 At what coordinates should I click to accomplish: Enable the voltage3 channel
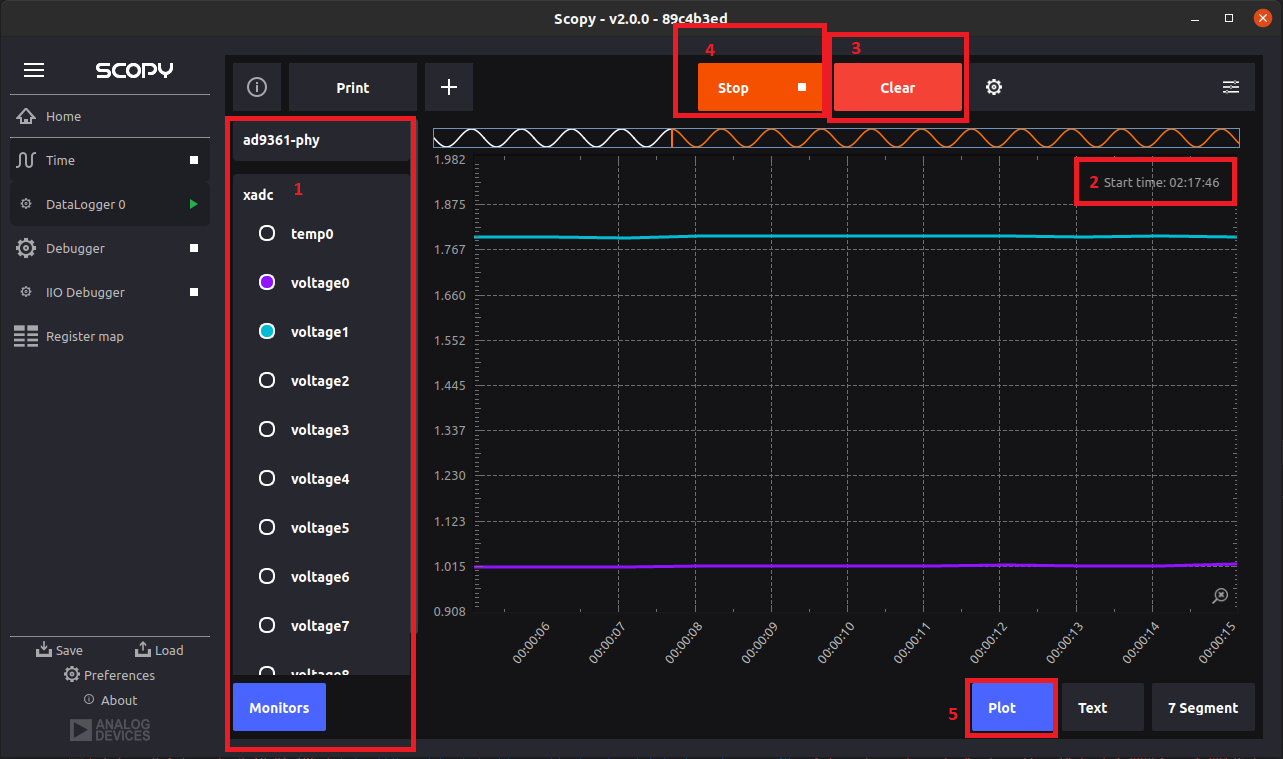coord(267,429)
